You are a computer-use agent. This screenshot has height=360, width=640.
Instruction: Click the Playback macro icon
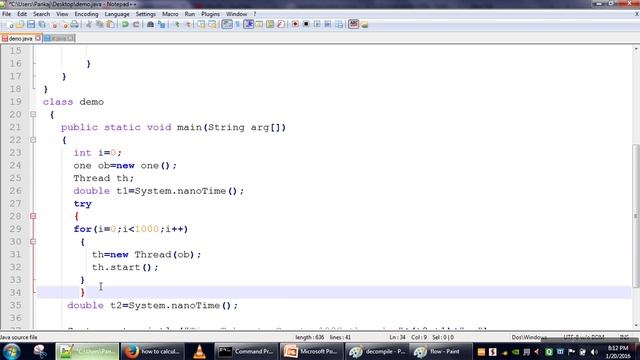[317, 25]
